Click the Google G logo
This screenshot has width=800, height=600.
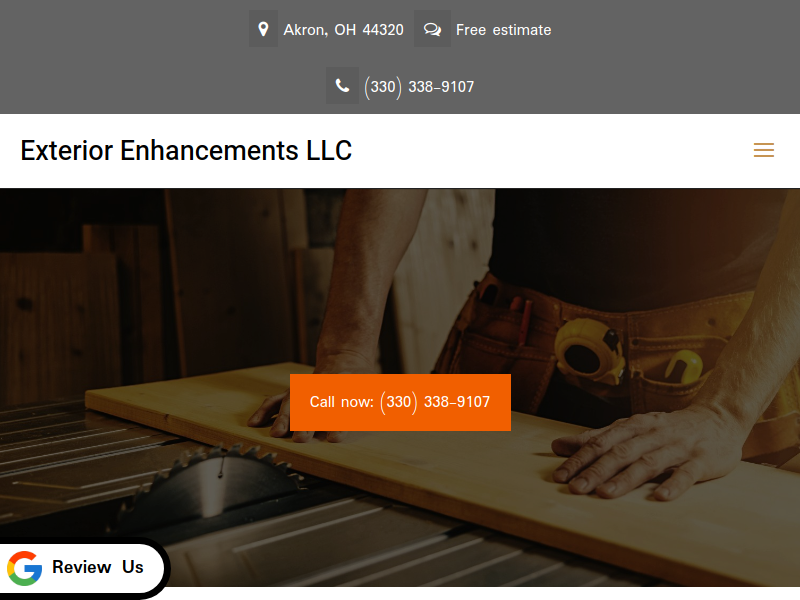[x=24, y=568]
